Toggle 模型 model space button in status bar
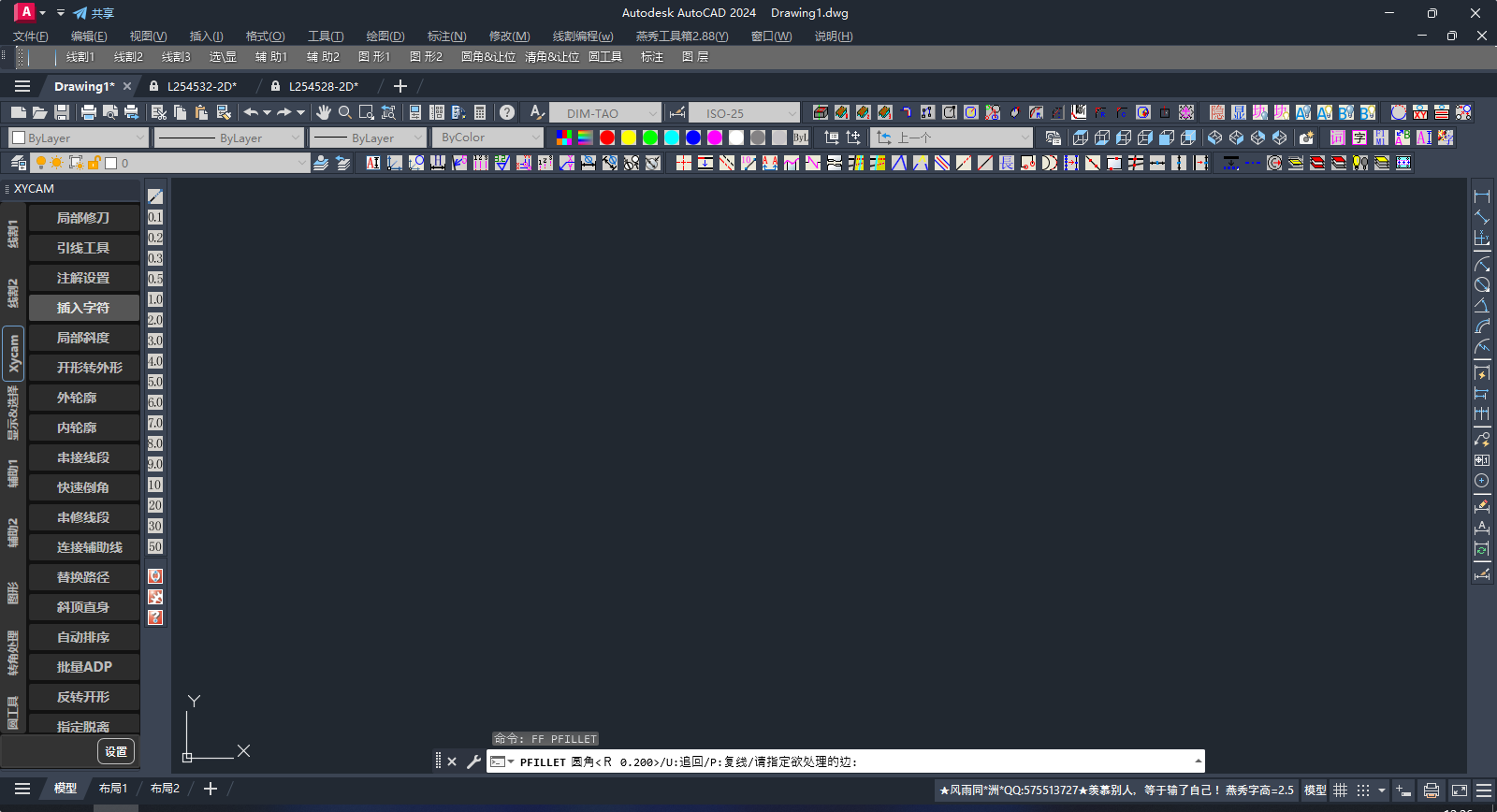The height and width of the screenshot is (812, 1497). tap(1315, 790)
